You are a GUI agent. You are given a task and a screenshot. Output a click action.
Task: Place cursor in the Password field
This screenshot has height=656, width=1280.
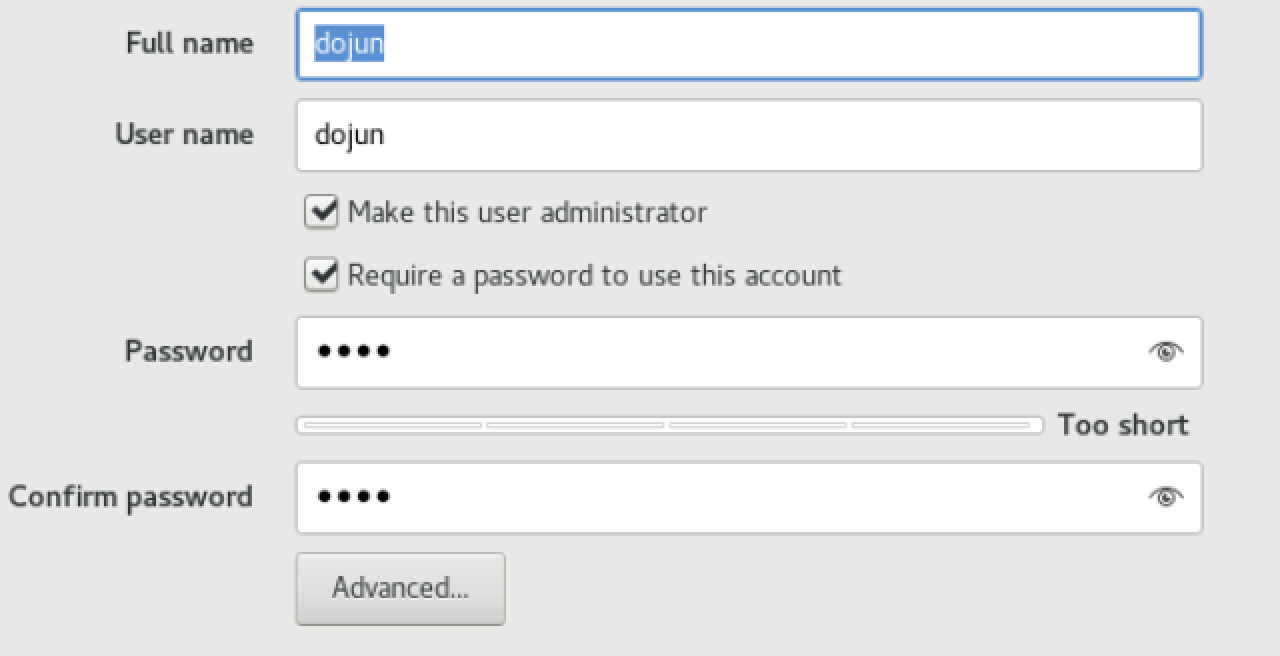[x=720, y=352]
